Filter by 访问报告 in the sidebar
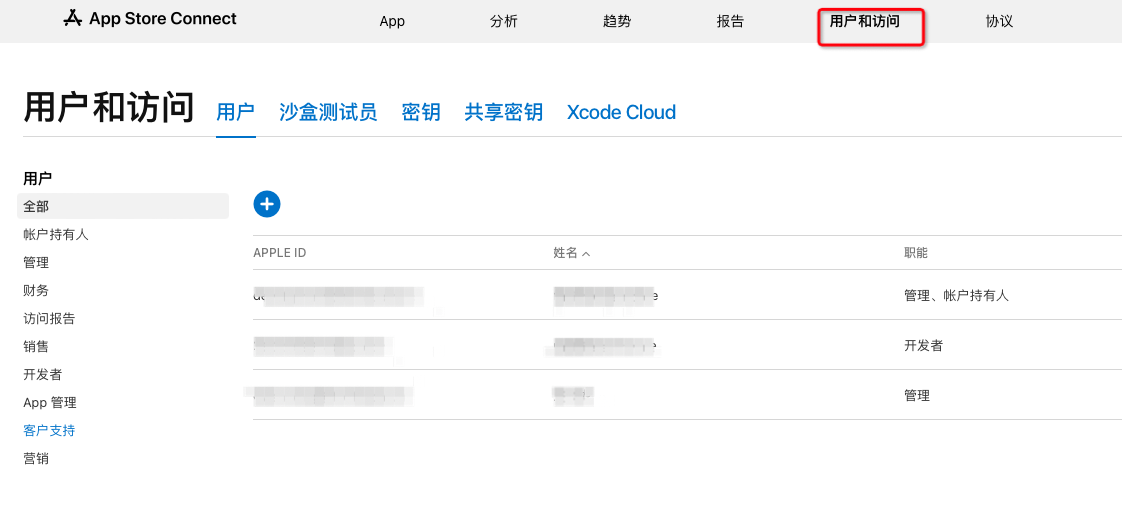This screenshot has width=1122, height=521. point(49,318)
